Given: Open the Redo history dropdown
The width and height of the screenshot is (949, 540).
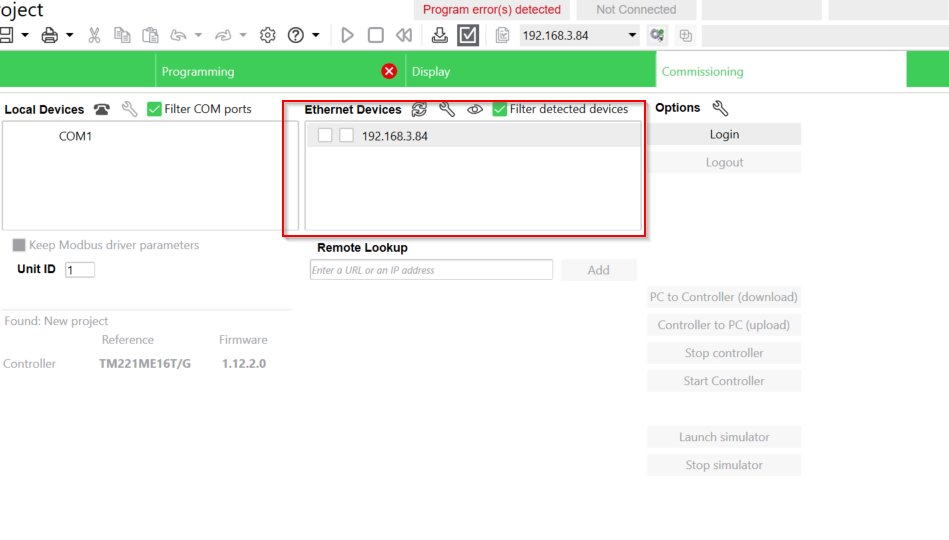Looking at the screenshot, I should 243,35.
